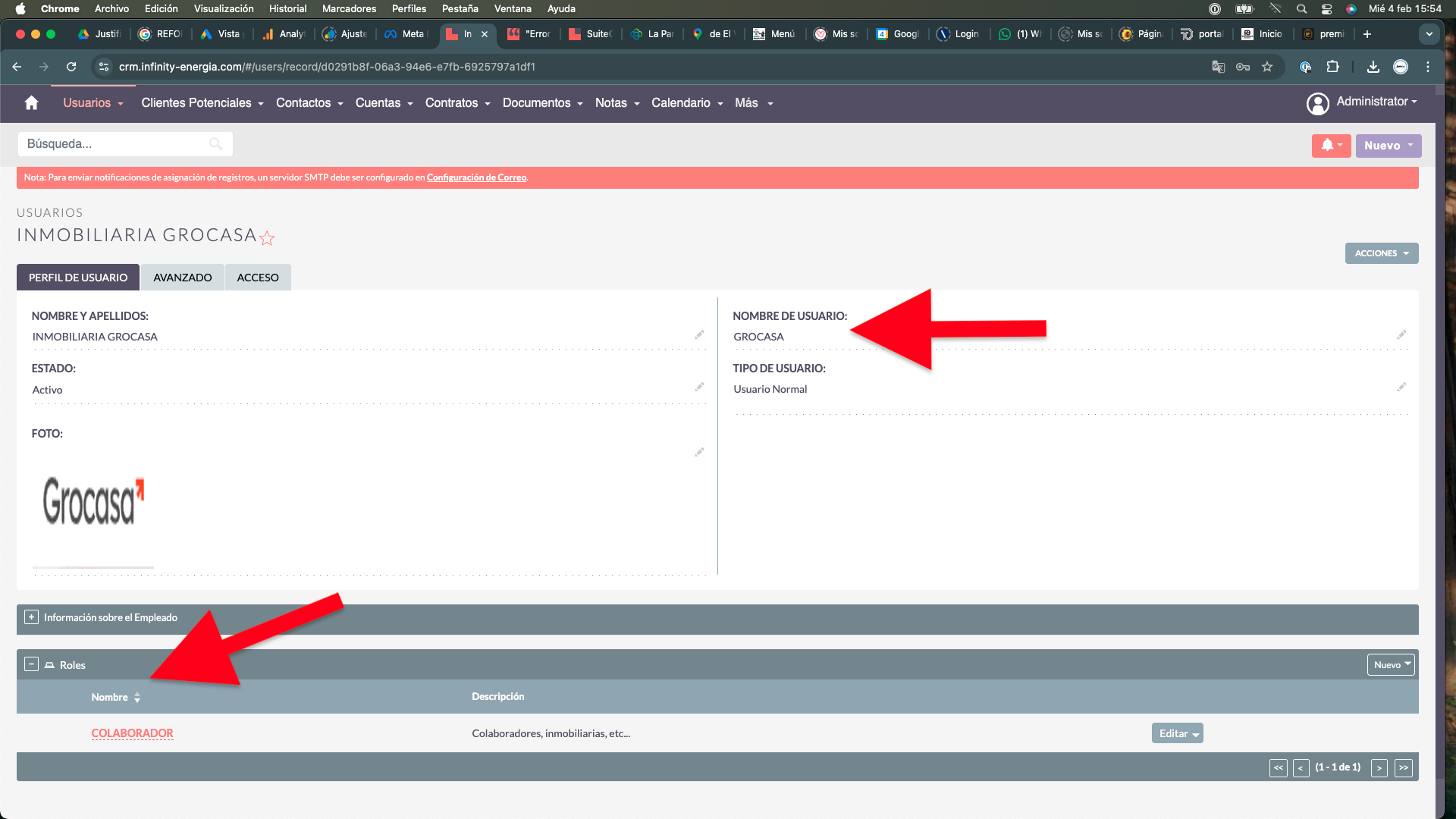Expand Información sobre el Empleado panel
The width and height of the screenshot is (1456, 819).
(31, 617)
